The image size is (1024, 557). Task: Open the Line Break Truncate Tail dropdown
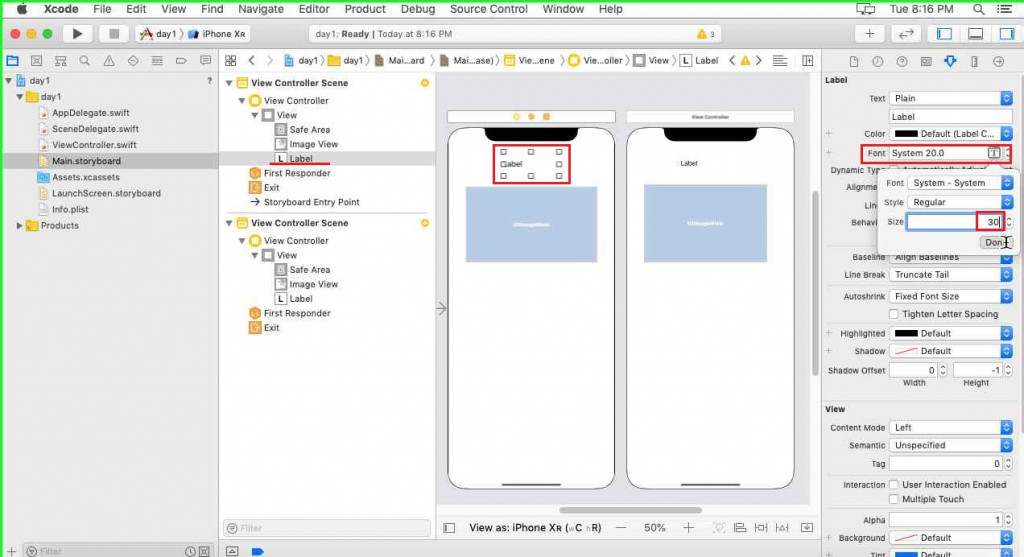[951, 275]
